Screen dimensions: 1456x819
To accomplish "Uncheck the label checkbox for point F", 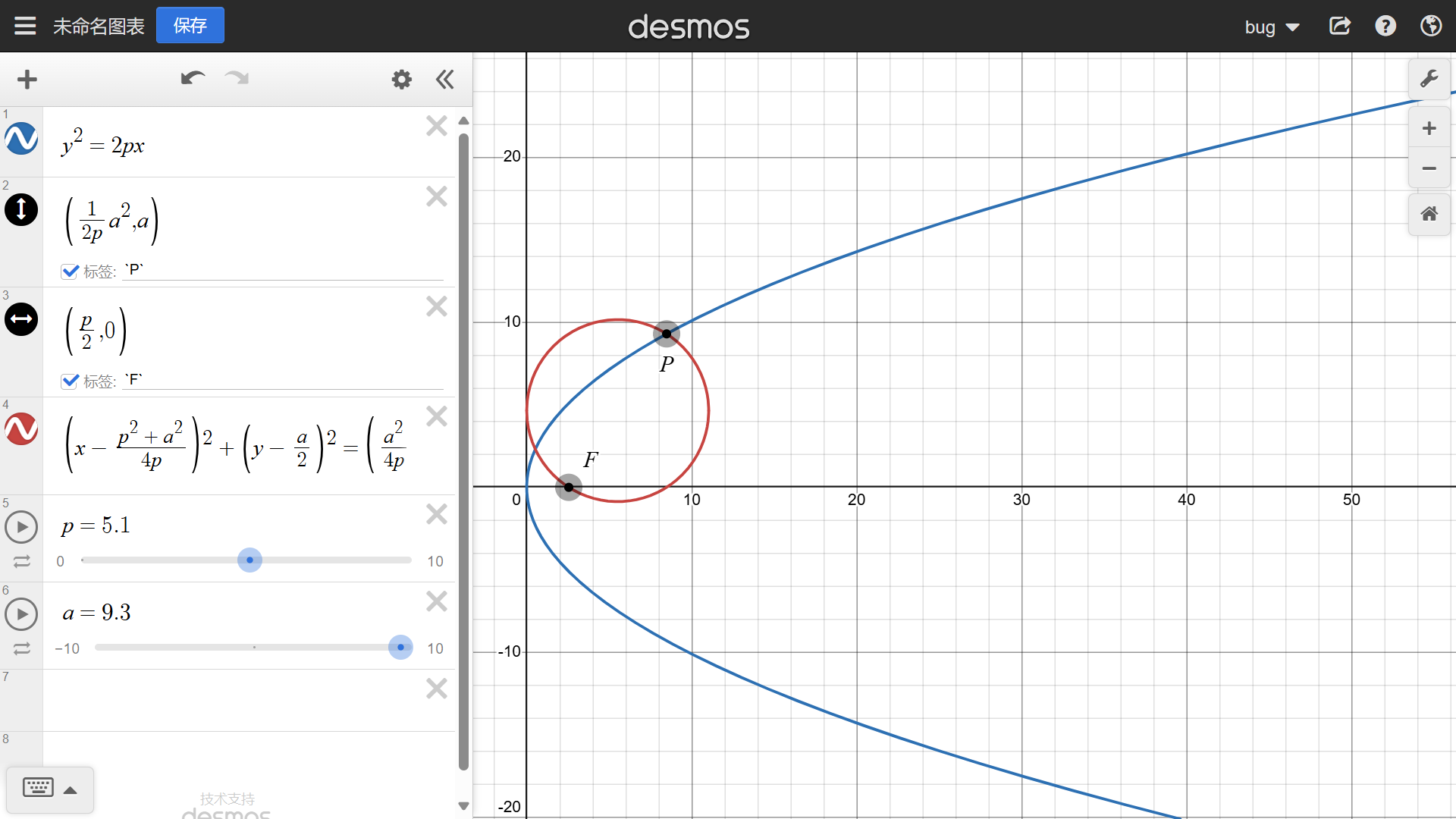I will tap(70, 381).
